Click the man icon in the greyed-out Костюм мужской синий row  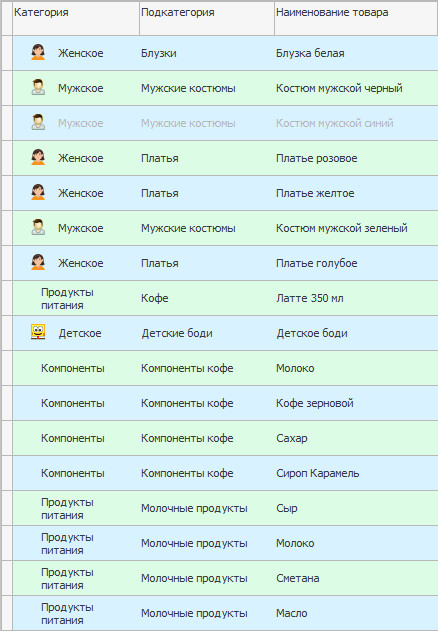[38, 122]
